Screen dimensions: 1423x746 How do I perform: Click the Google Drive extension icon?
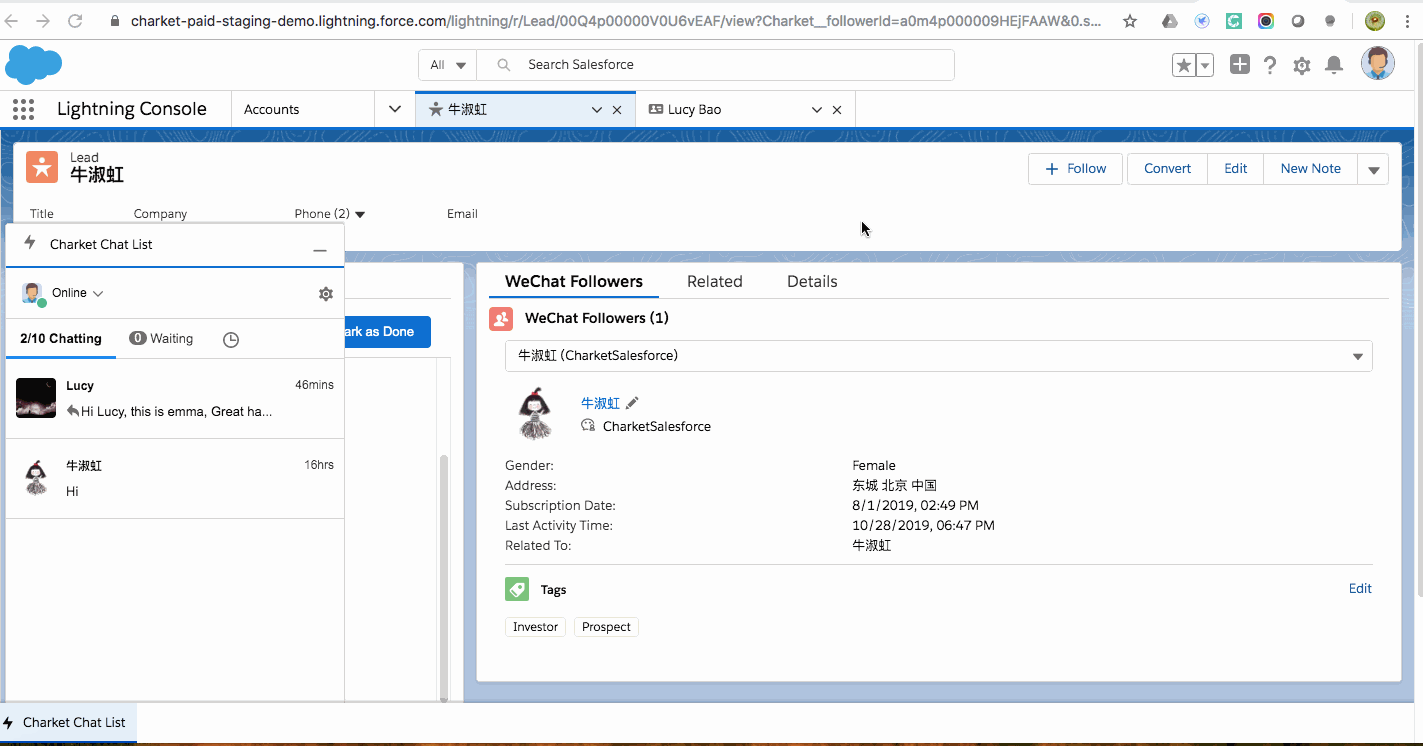pyautogui.click(x=1170, y=20)
